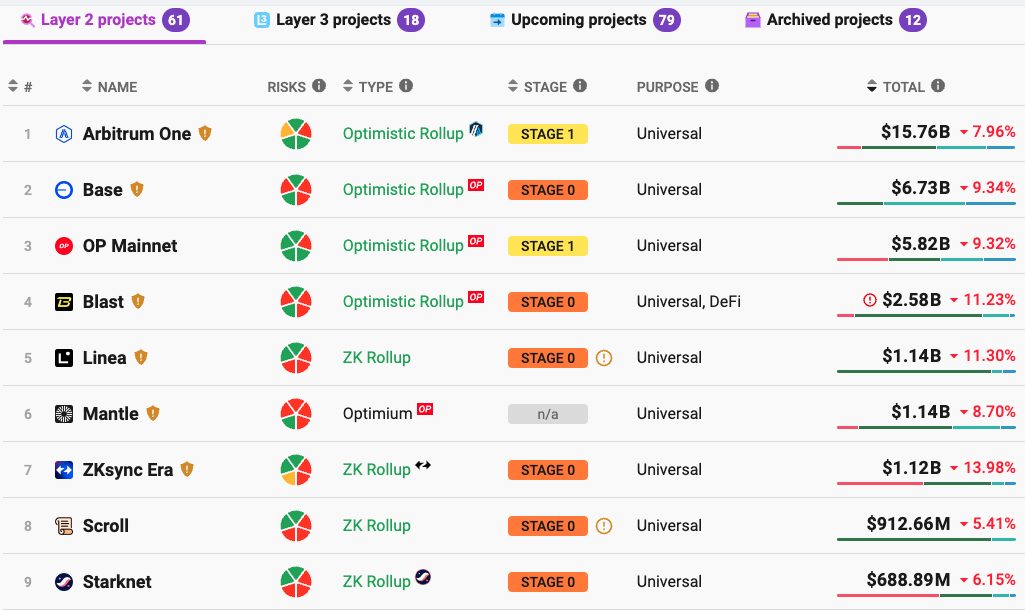This screenshot has height=610, width=1025.
Task: Switch to the Layer 3 projects tab
Action: [x=333, y=20]
